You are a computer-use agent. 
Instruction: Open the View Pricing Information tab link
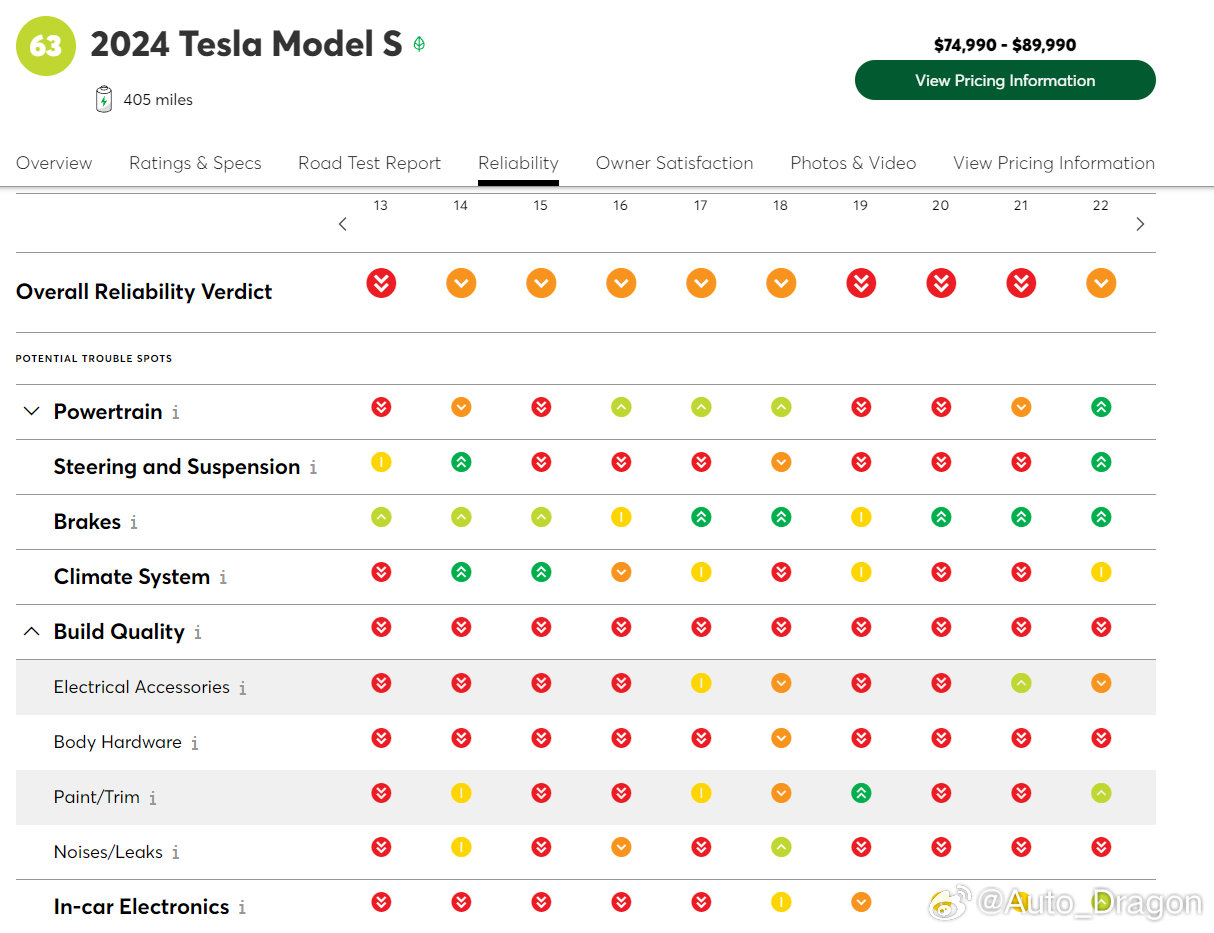[1053, 163]
